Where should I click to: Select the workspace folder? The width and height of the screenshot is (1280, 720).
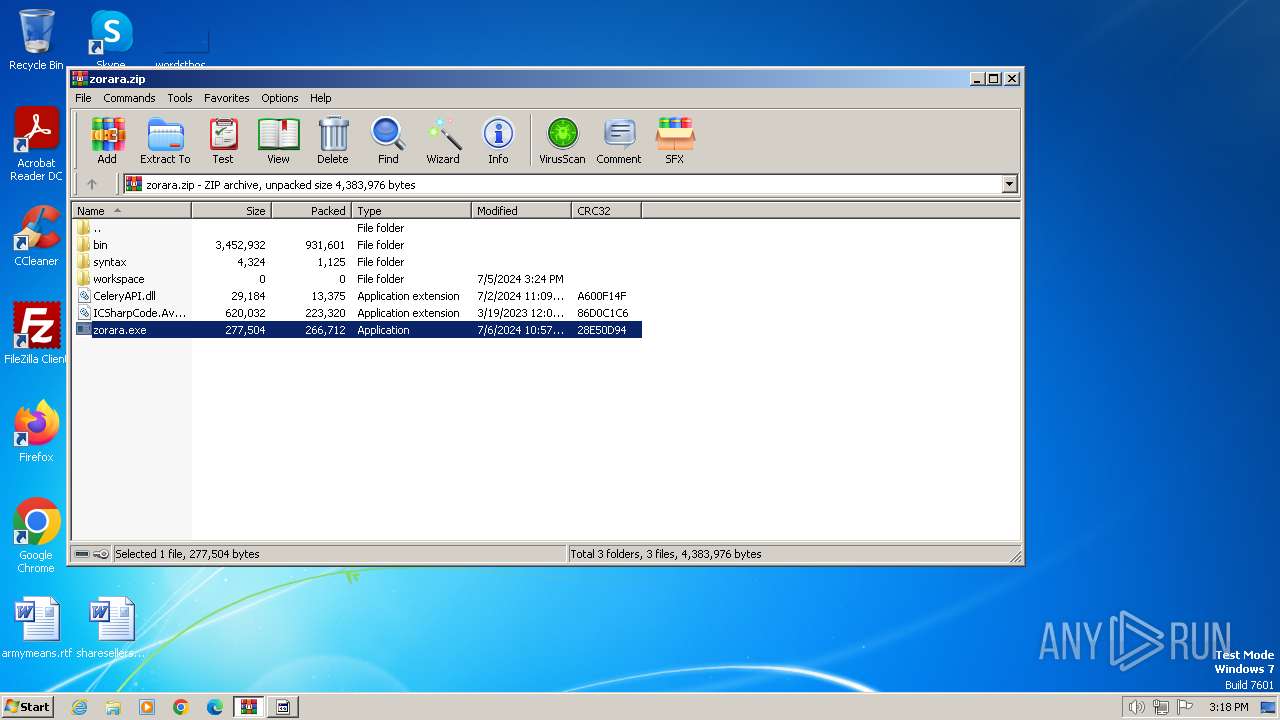point(357,279)
